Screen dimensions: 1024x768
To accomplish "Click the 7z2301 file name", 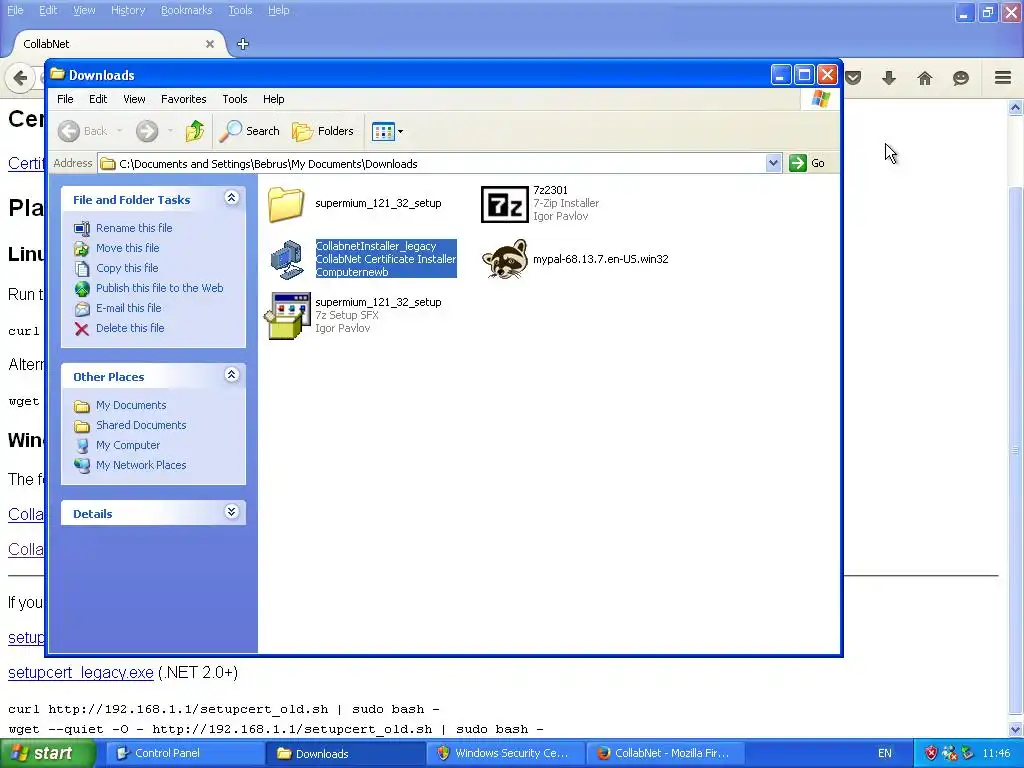I will coord(550,190).
